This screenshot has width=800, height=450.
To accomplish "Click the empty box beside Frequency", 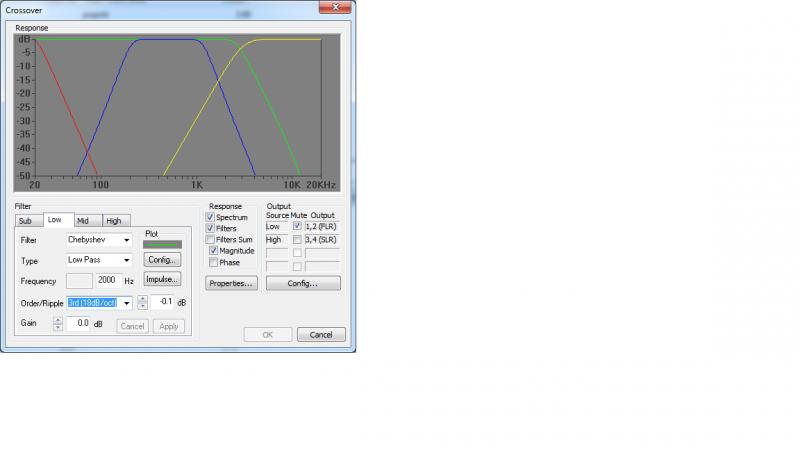I will (x=79, y=281).
